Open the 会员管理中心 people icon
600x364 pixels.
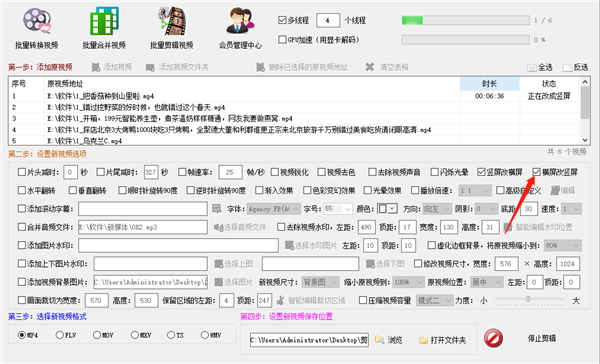[x=240, y=21]
